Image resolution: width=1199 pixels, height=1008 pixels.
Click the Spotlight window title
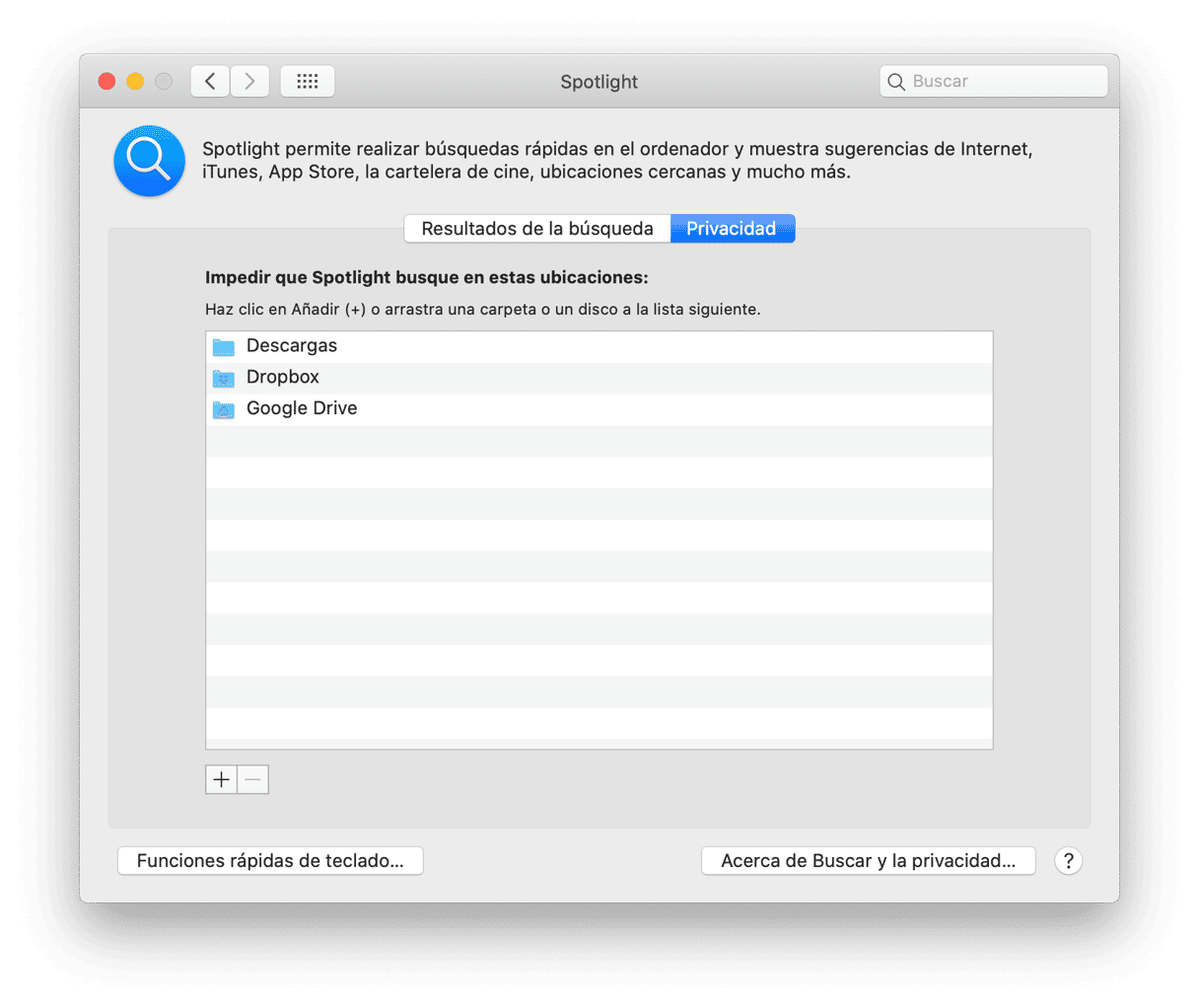point(599,82)
